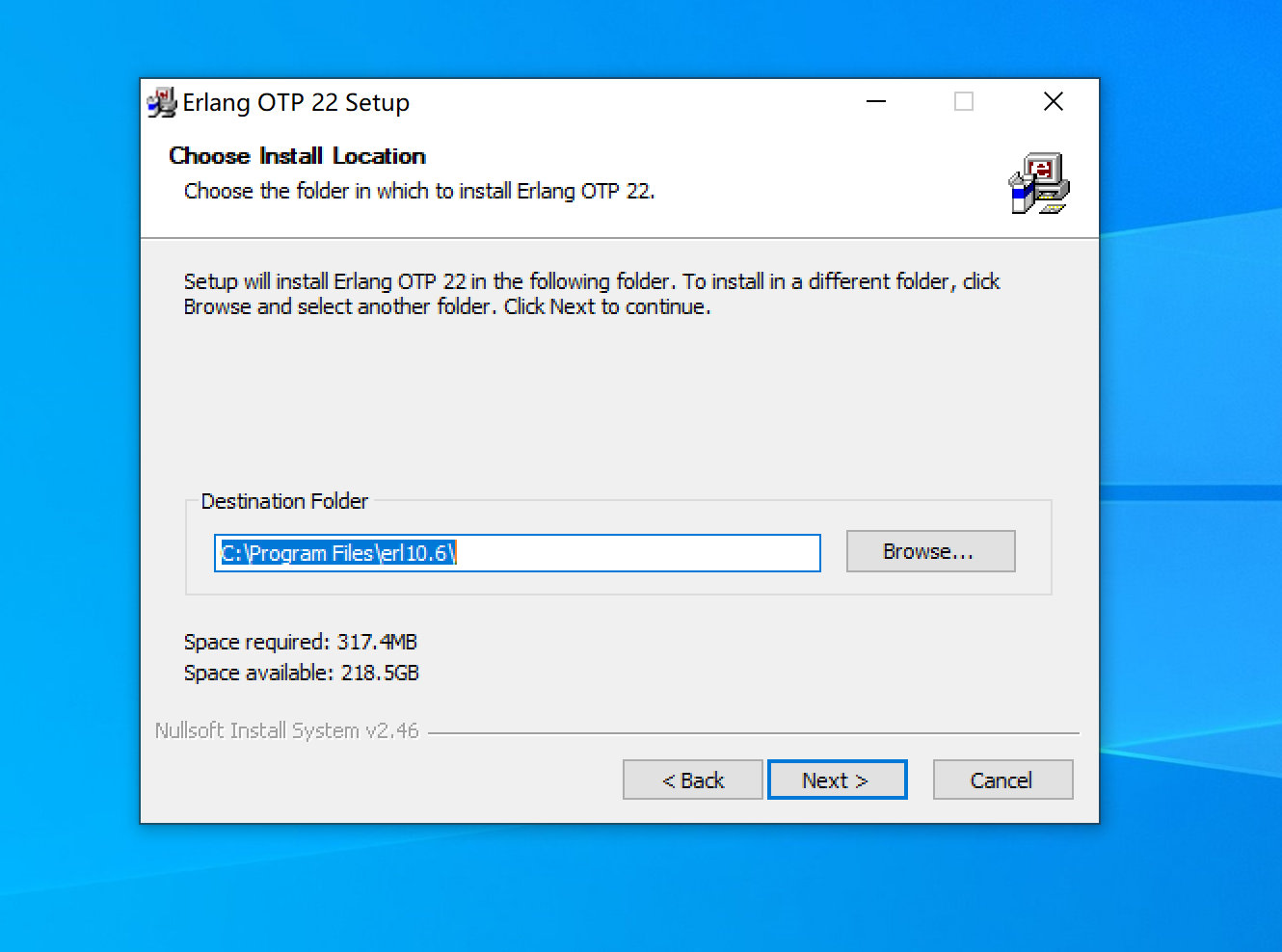Click the 'Space required: 317.4MB' text
This screenshot has height=952, width=1282.
pos(301,642)
